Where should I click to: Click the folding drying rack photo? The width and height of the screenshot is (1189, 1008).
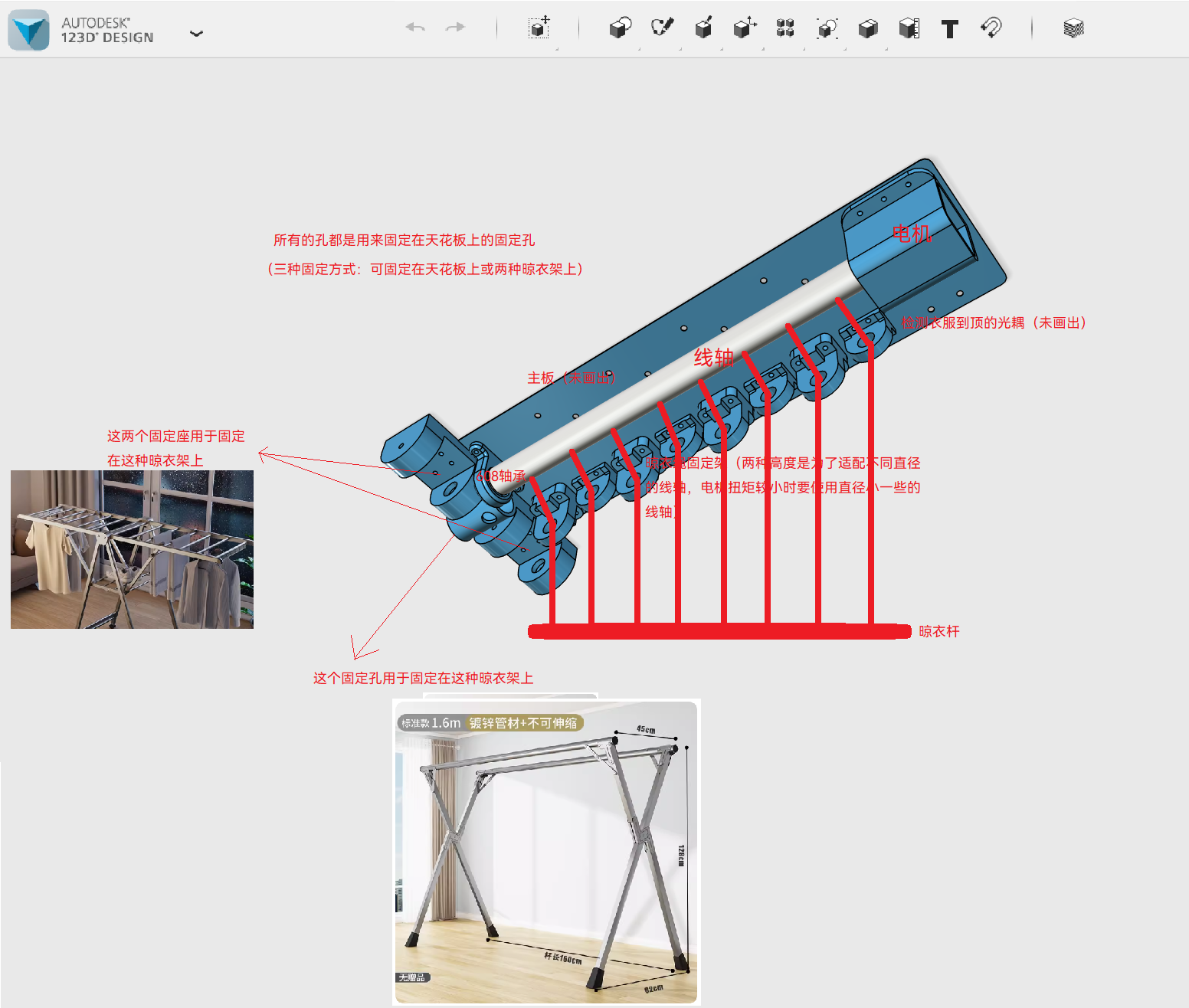tap(132, 549)
